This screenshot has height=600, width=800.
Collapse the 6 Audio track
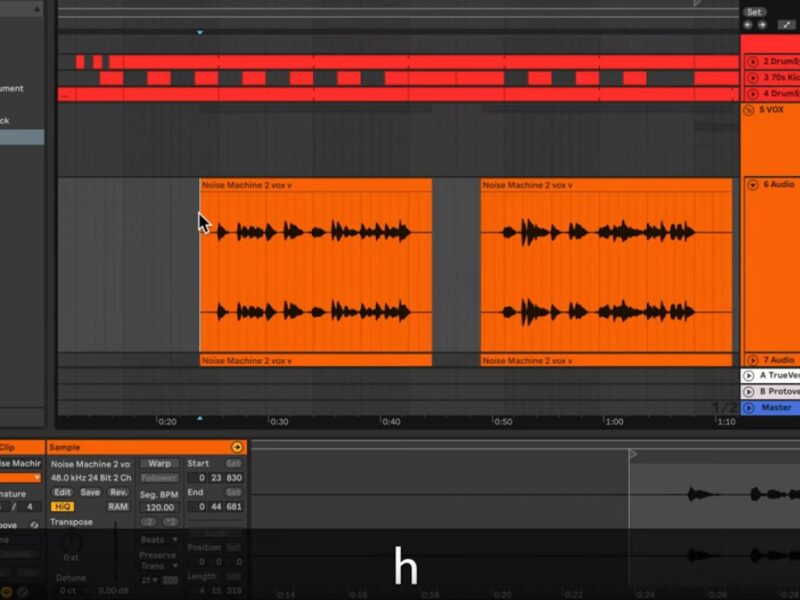pyautogui.click(x=751, y=185)
